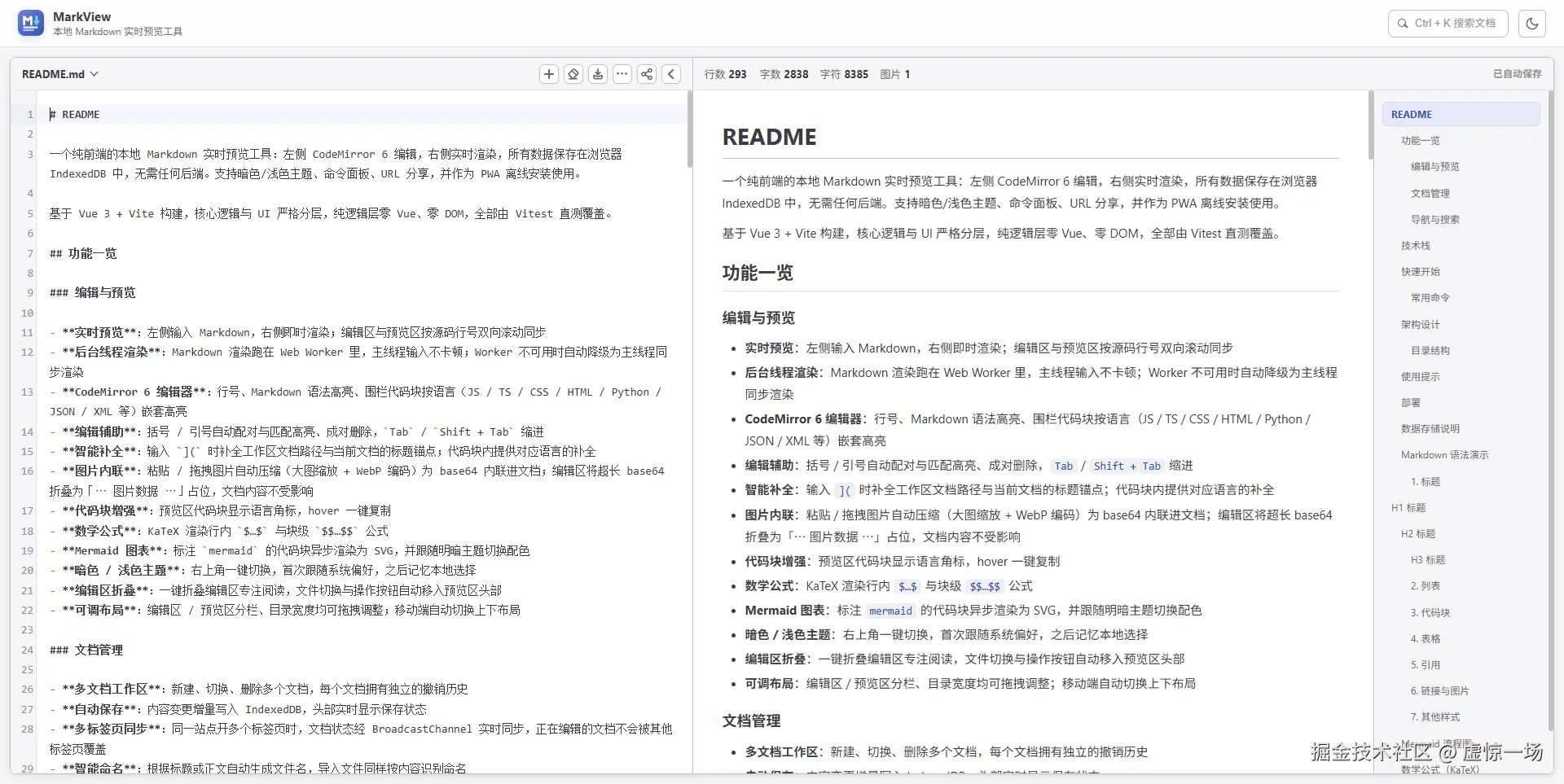Create a new document with the plus icon
Screen dimensions: 1564x784
pos(549,74)
